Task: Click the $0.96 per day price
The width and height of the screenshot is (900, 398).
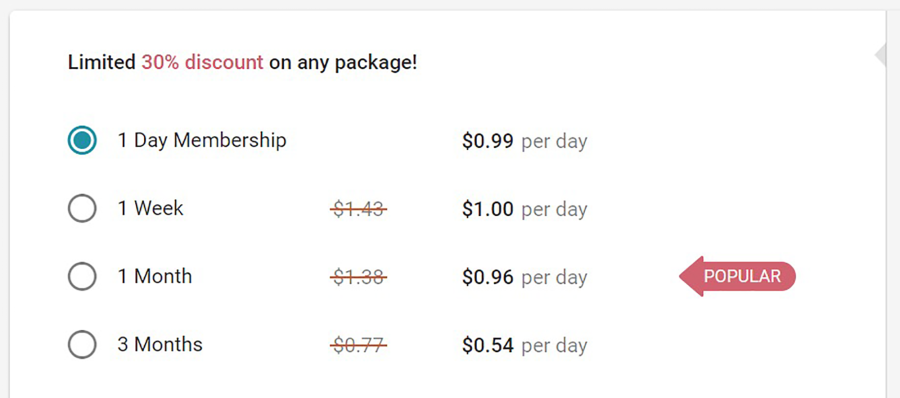Action: click(525, 278)
